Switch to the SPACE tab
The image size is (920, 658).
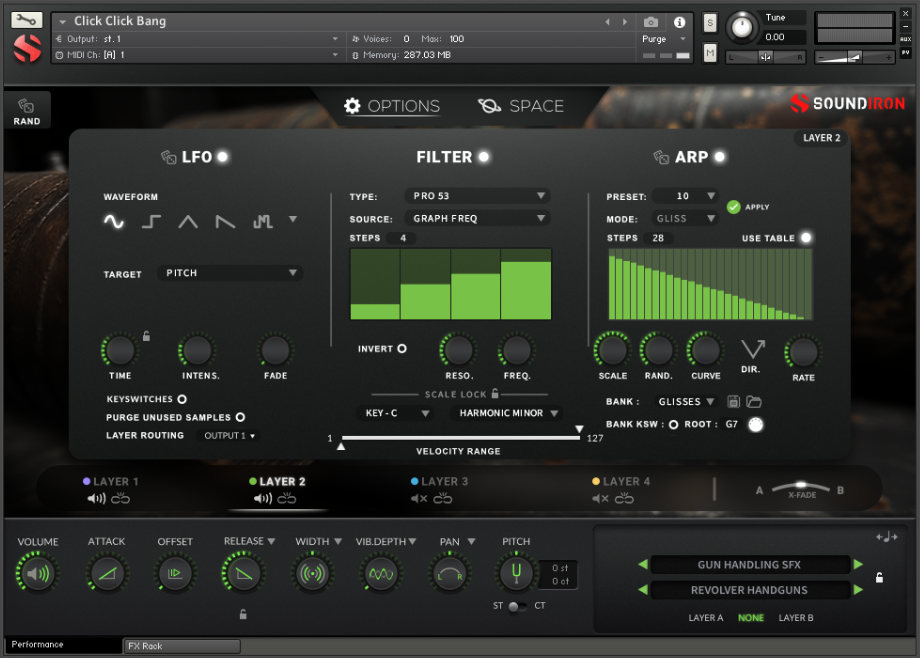click(x=521, y=105)
